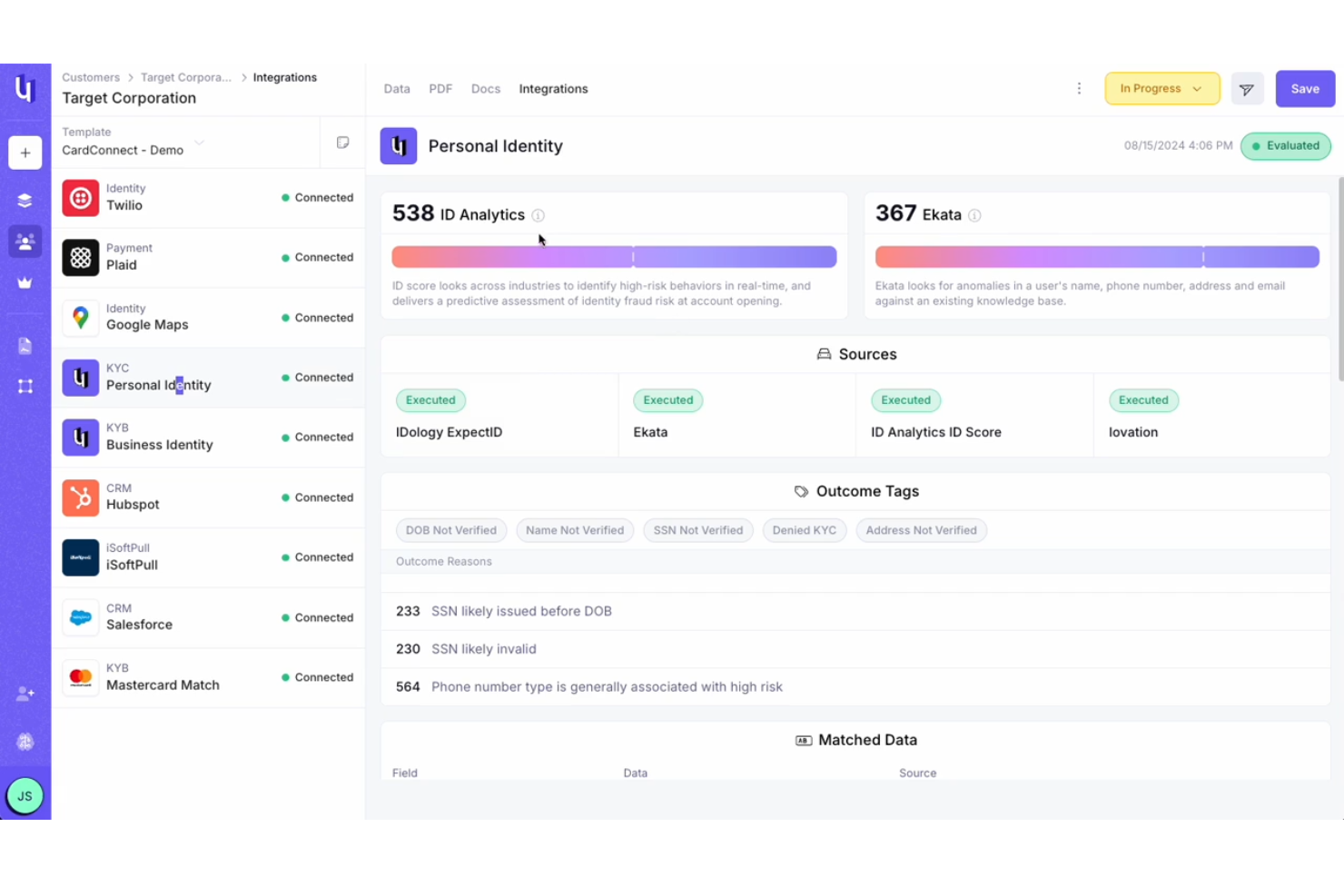Switch to the Docs tab
Screen dimensions: 1344x896
[x=486, y=89]
